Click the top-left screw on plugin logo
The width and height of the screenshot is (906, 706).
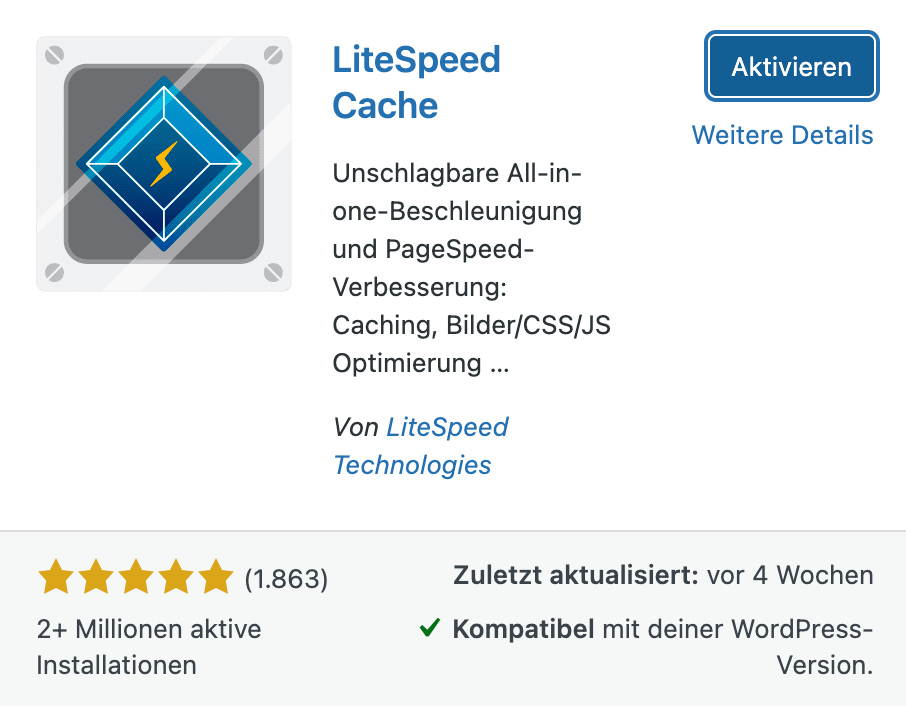pyautogui.click(x=54, y=55)
